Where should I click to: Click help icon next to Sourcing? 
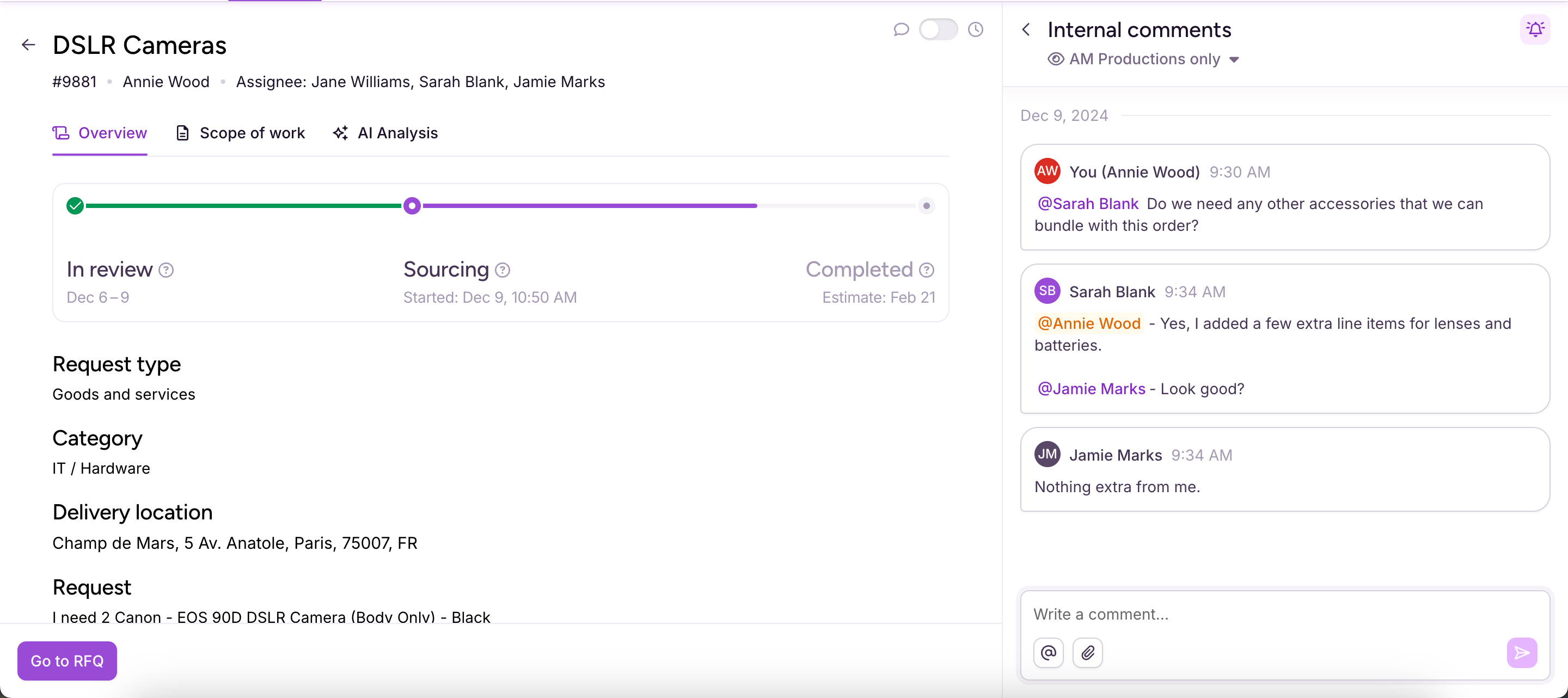point(502,270)
